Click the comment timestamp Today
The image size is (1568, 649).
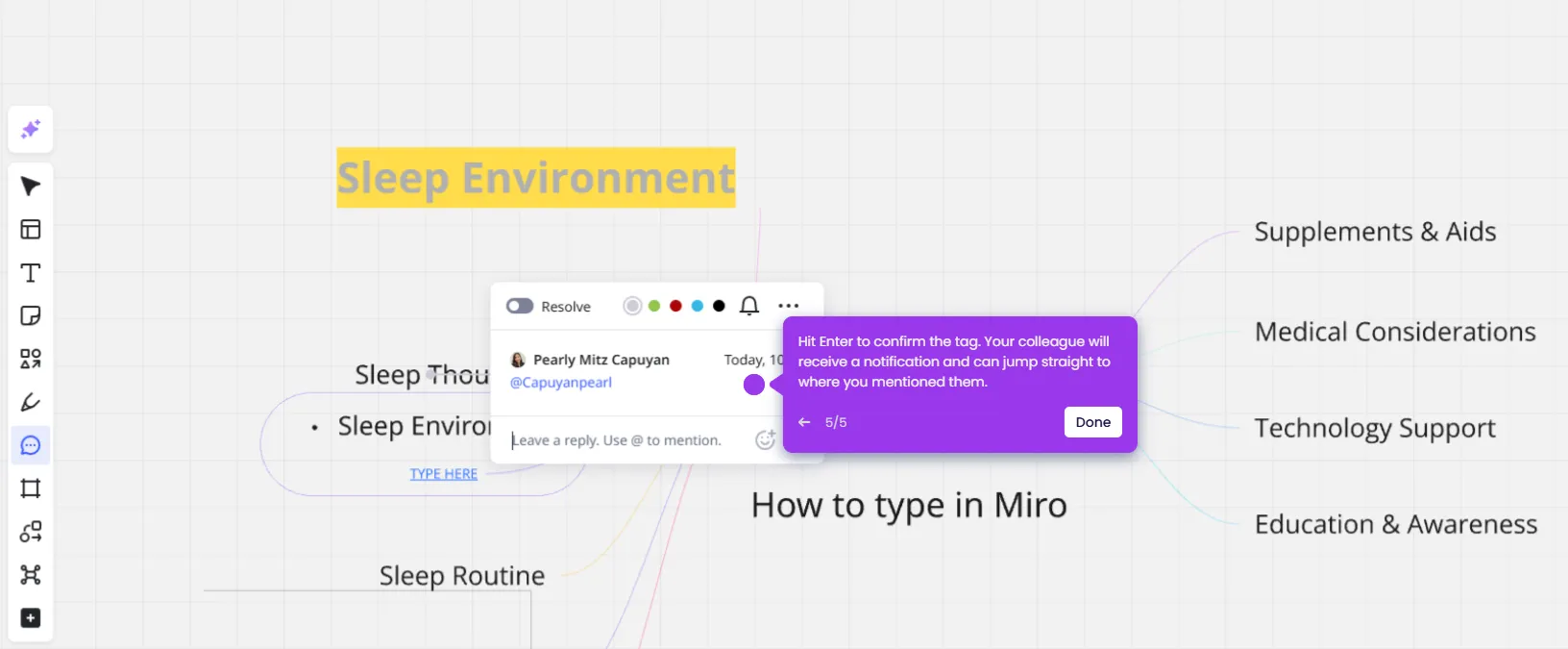(x=753, y=360)
